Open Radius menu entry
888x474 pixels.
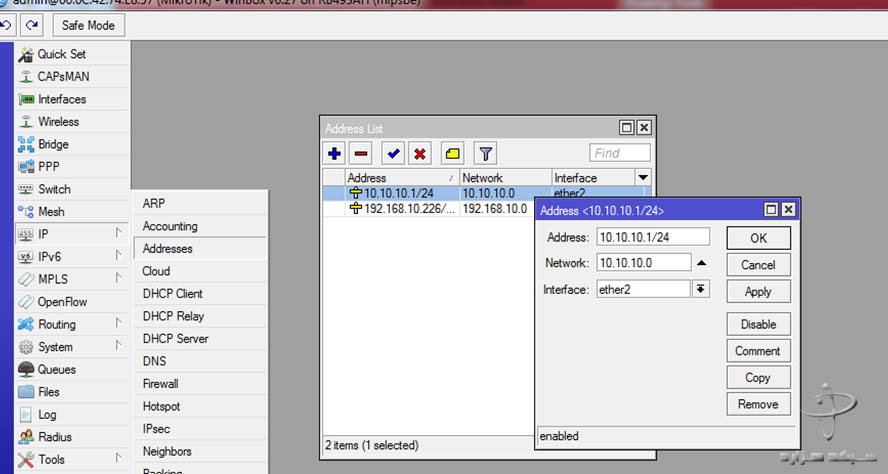click(x=71, y=437)
